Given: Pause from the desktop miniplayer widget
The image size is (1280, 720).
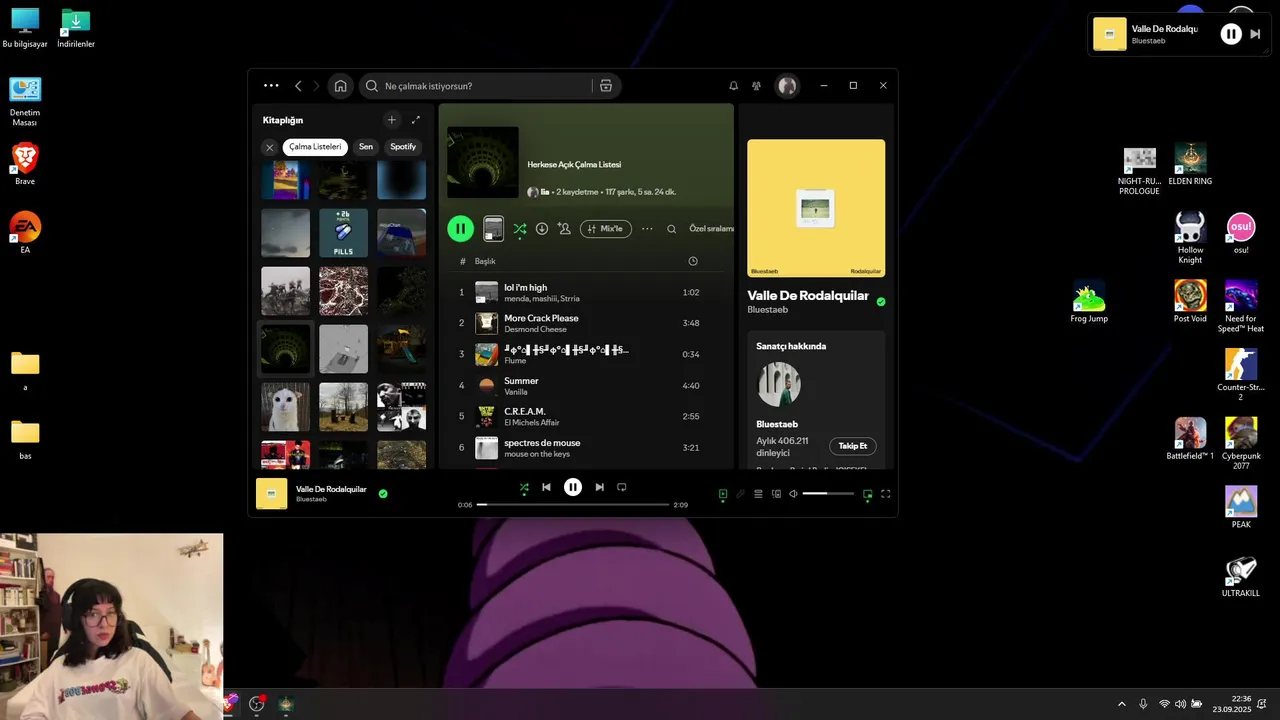Looking at the screenshot, I should (1231, 34).
